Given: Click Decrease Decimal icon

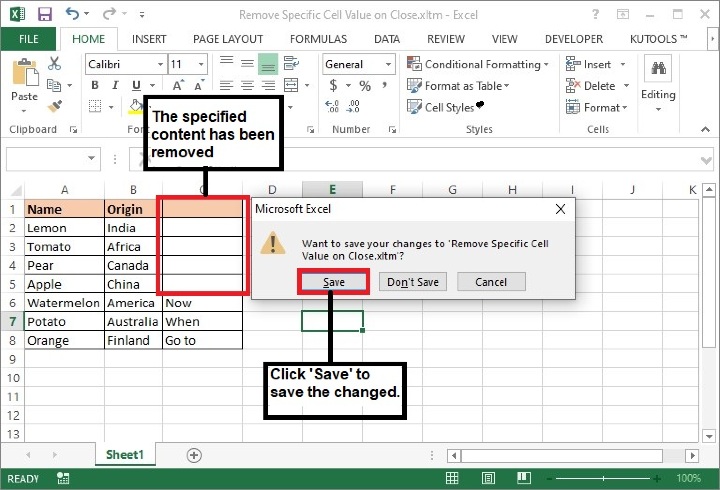Looking at the screenshot, I should click(x=353, y=106).
